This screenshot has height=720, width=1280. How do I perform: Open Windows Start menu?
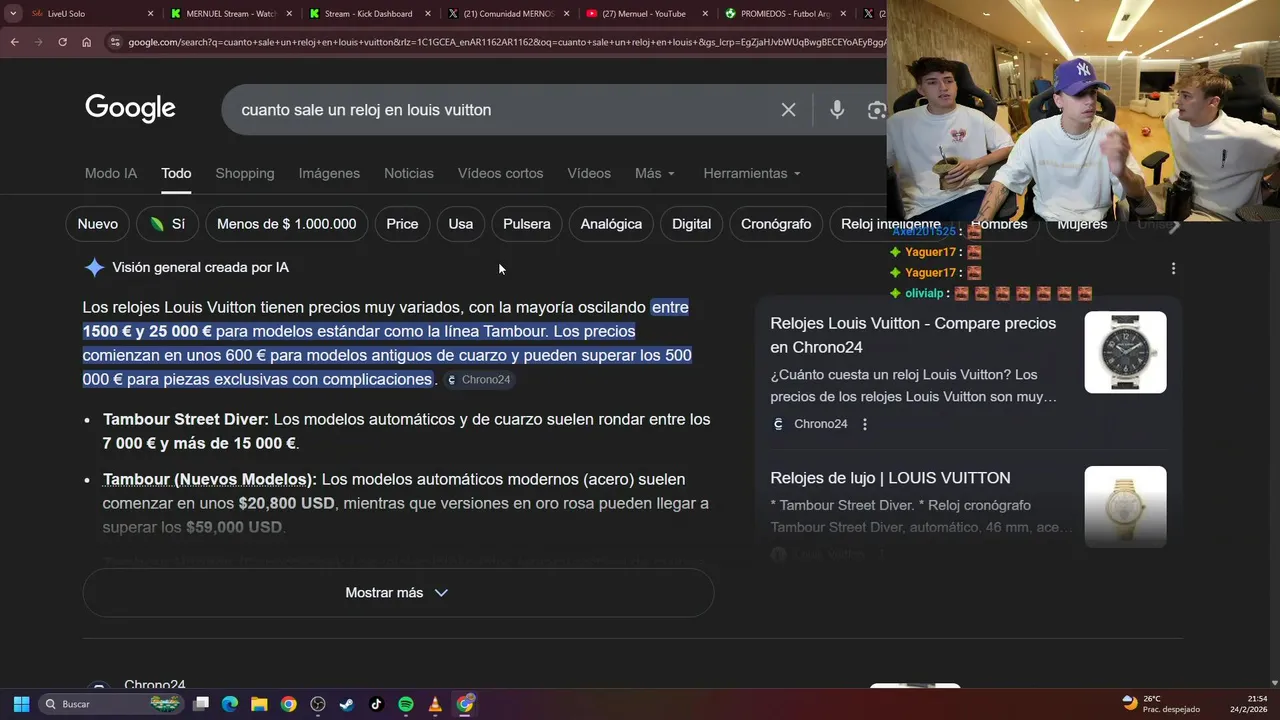click(21, 704)
